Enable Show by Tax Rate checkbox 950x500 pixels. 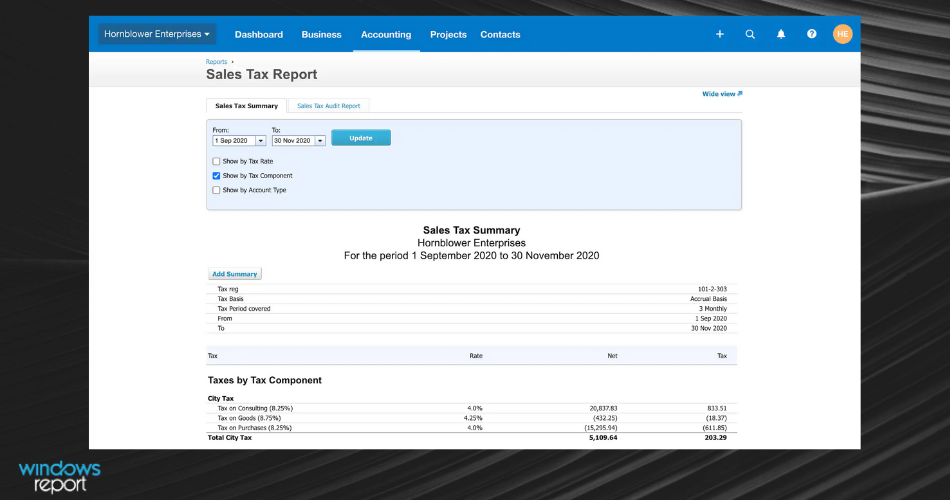pos(216,161)
